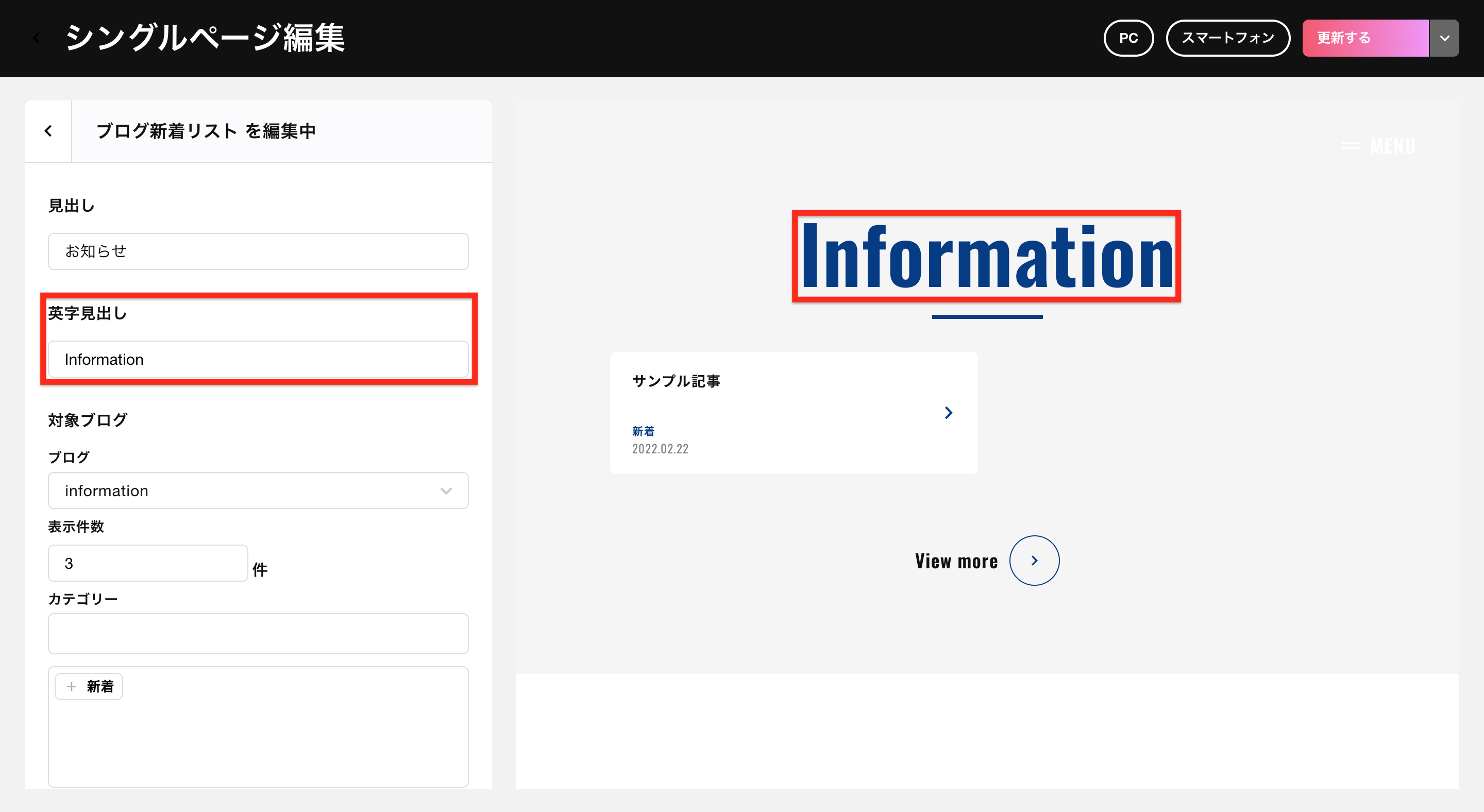Open the サンプル記事 article card
This screenshot has width=1484, height=812.
794,413
